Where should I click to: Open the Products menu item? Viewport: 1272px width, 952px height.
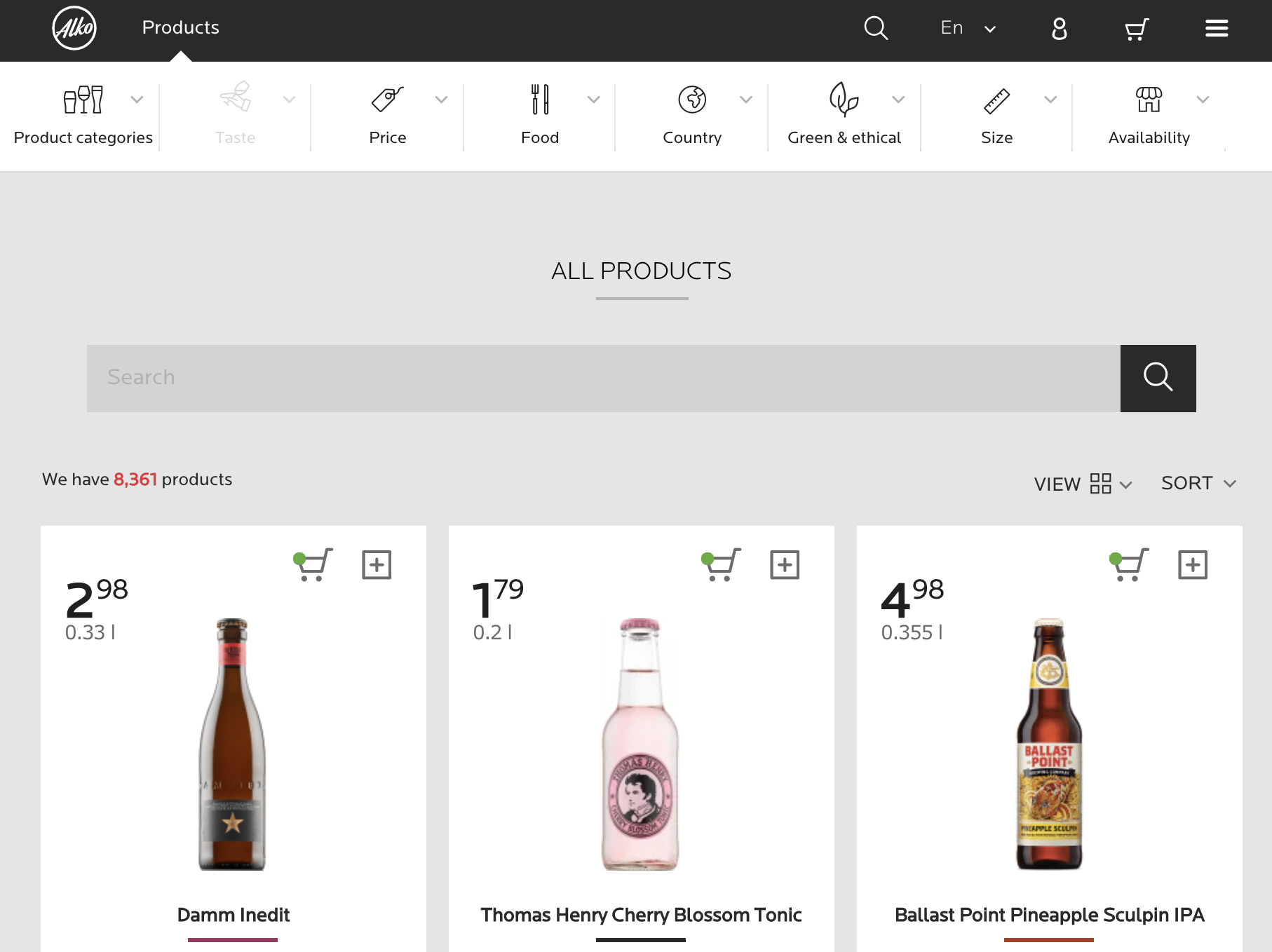181,27
